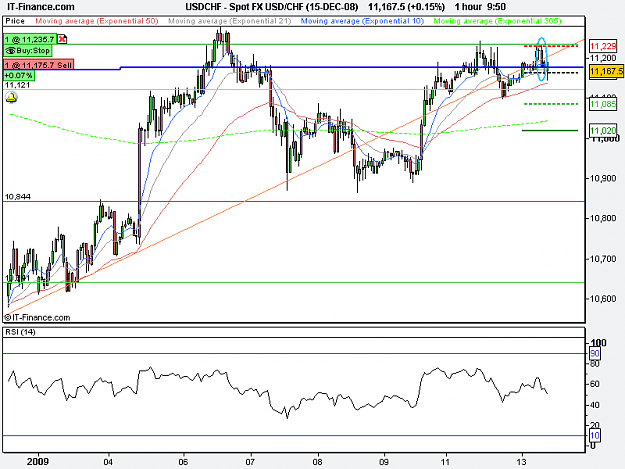The height and width of the screenshot is (469, 625).
Task: Click the 07 date axis label
Action: click(x=250, y=462)
